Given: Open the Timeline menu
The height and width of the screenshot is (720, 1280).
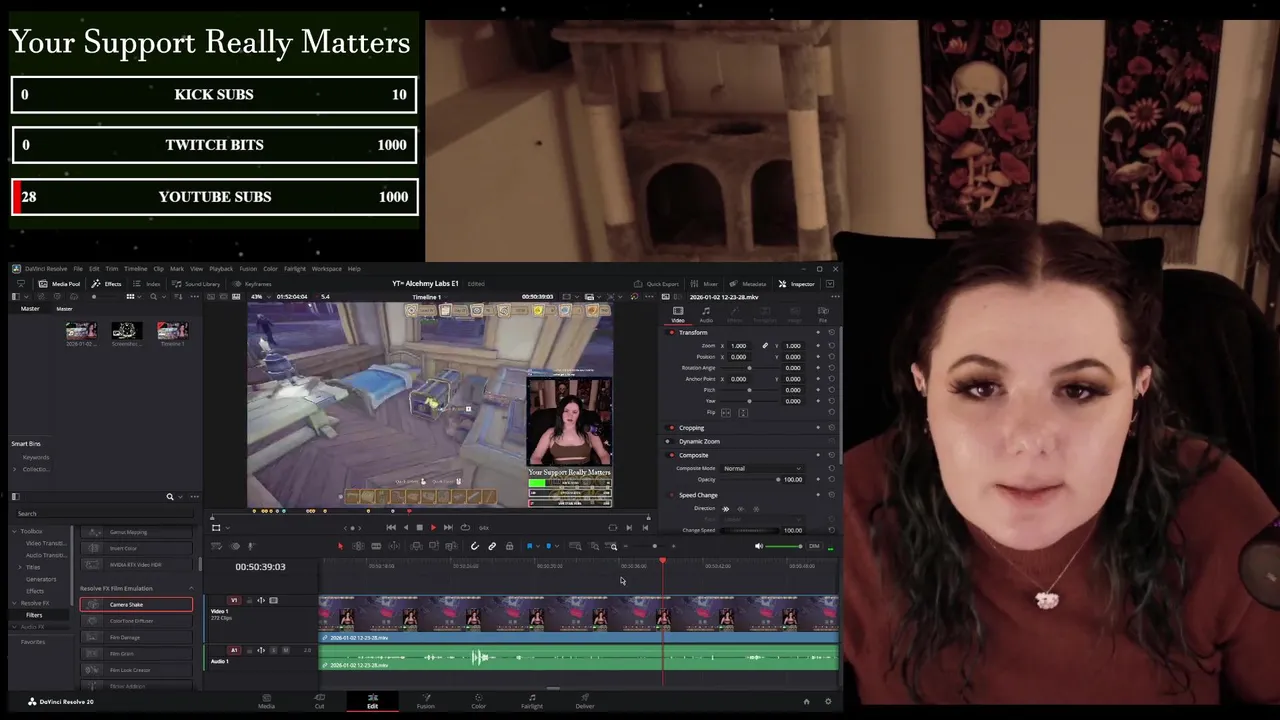Looking at the screenshot, I should (135, 268).
